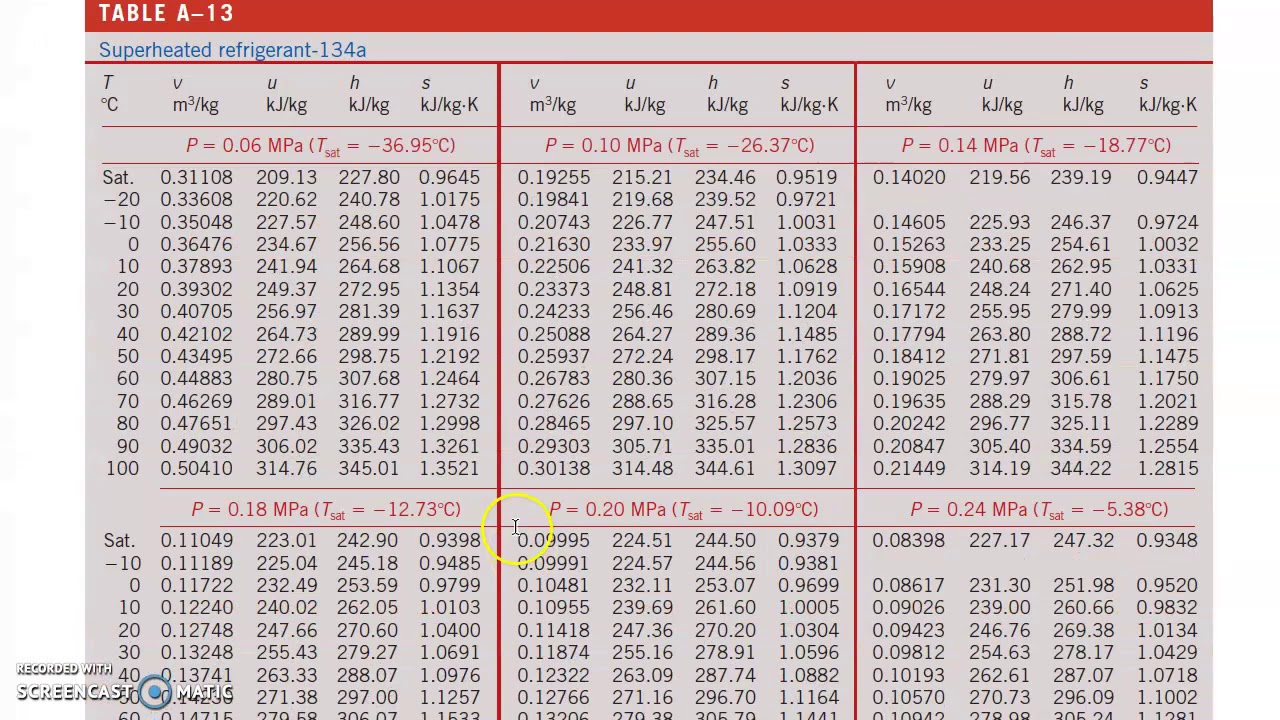Click the internal energy value 272.24
Image resolution: width=1280 pixels, height=720 pixels.
[642, 357]
